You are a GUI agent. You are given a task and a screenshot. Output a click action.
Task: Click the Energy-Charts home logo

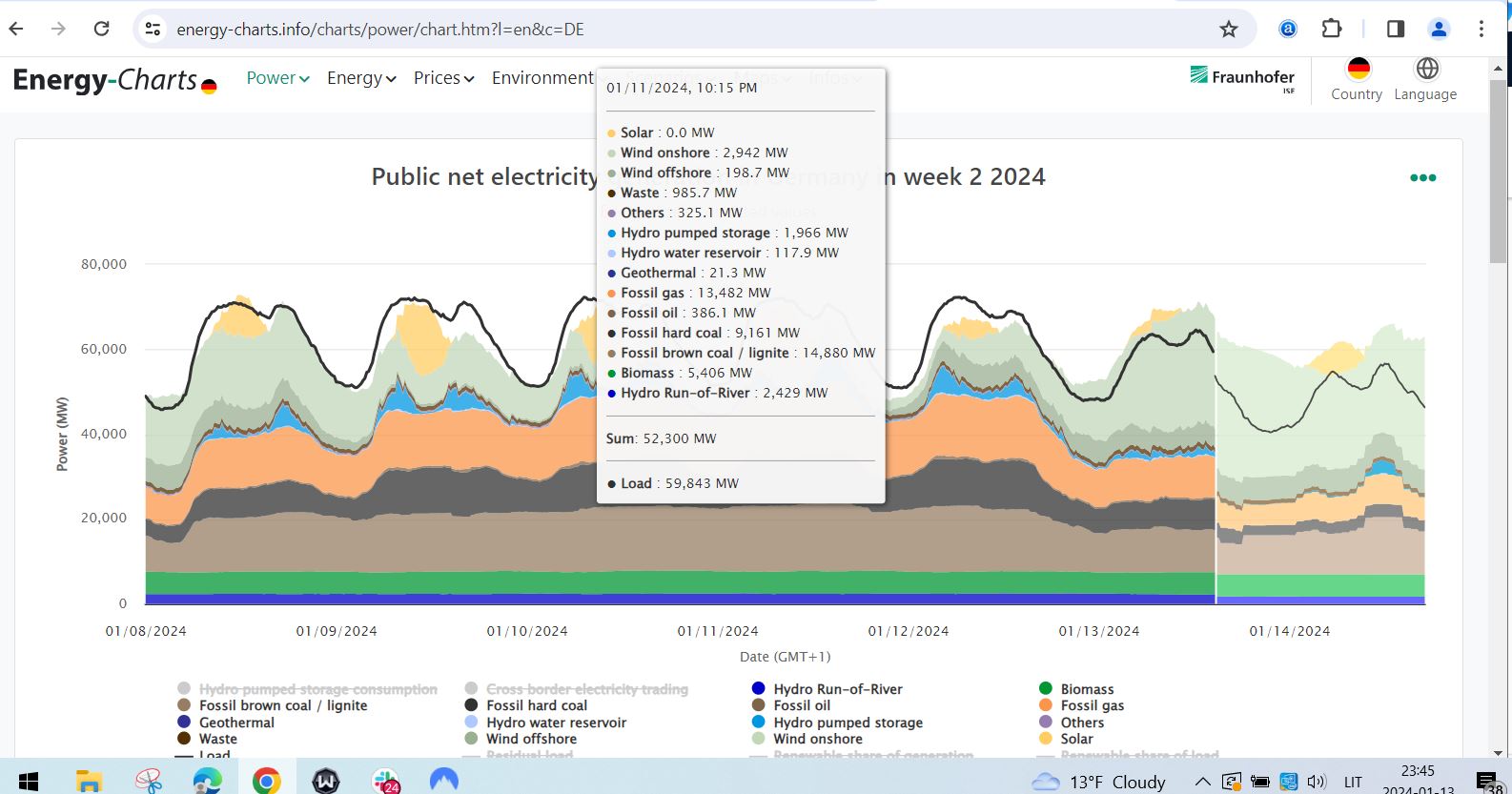[114, 80]
